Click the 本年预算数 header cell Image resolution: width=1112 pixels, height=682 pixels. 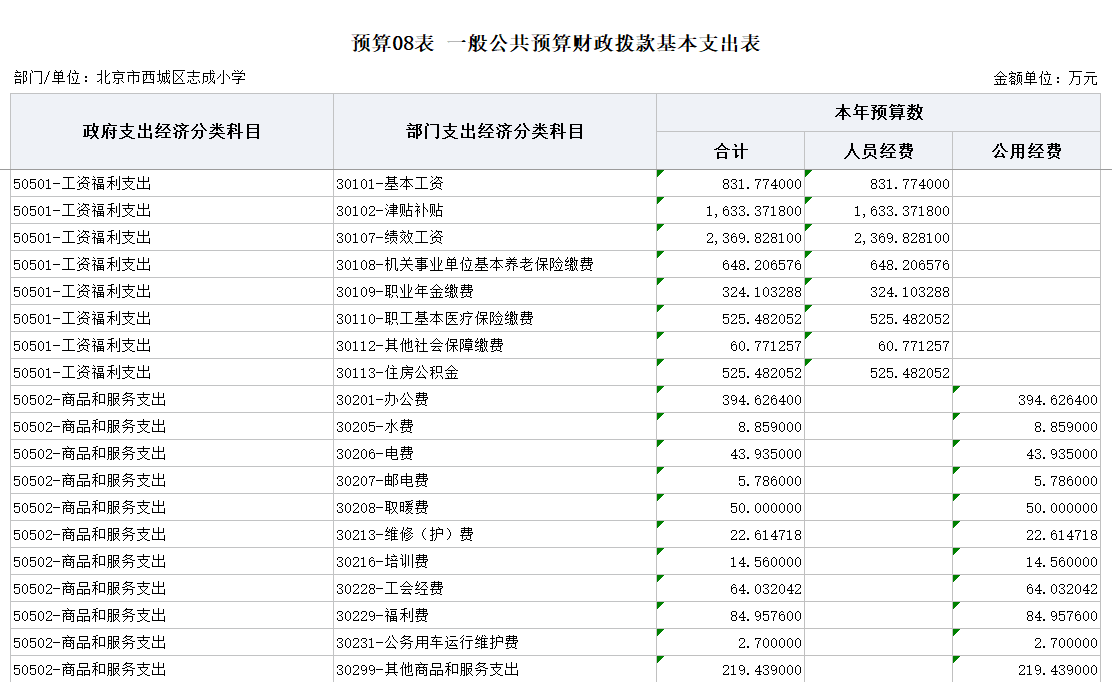(879, 113)
